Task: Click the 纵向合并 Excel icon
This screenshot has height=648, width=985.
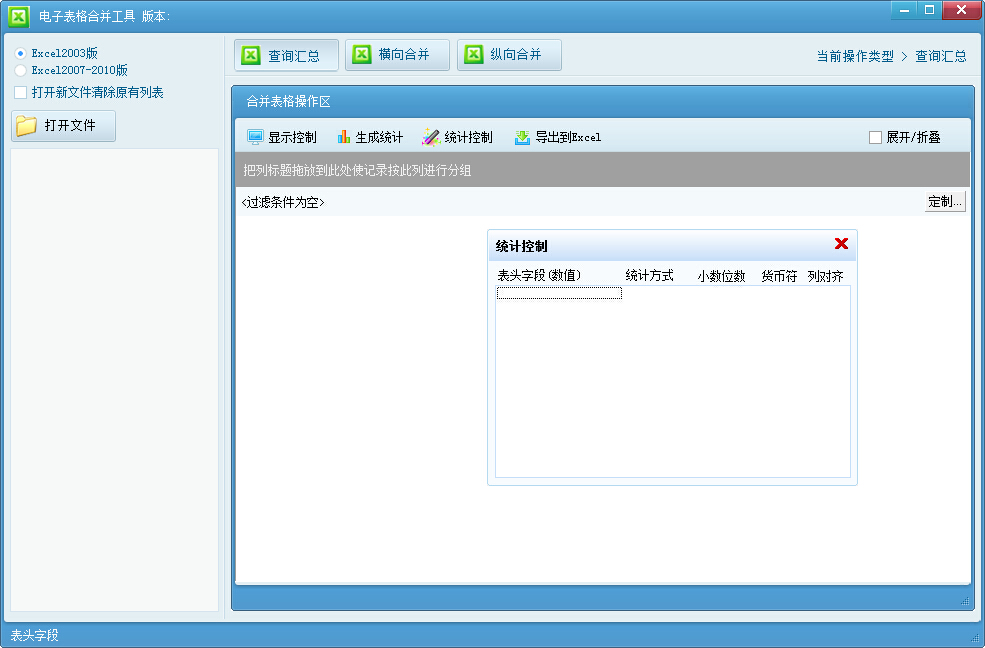Action: click(x=474, y=54)
